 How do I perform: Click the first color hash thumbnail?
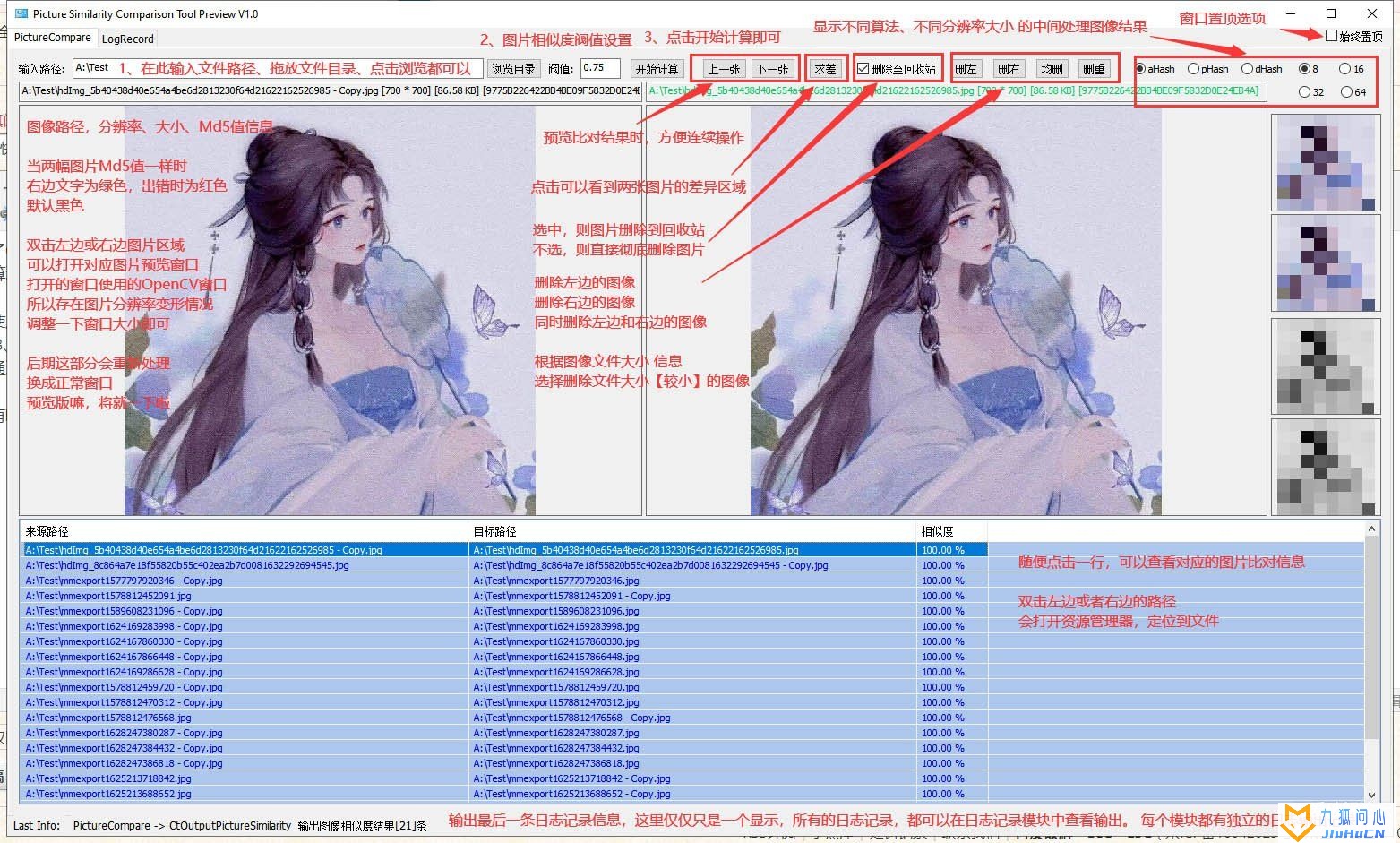point(1326,163)
